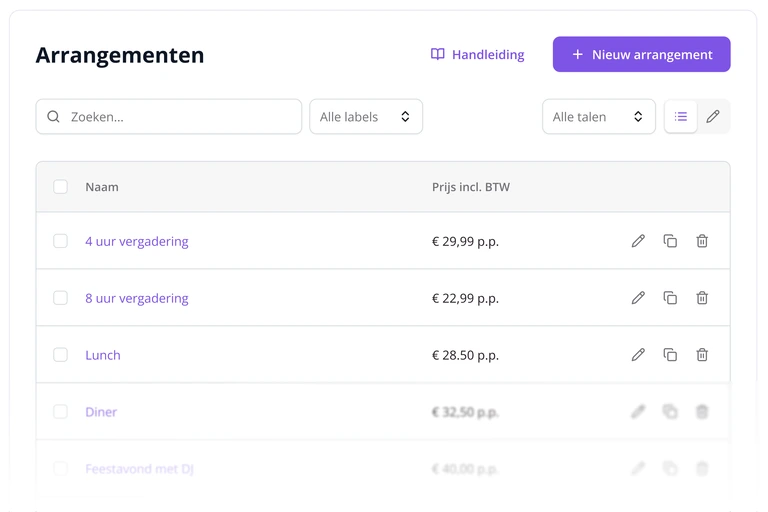Image resolution: width=768 pixels, height=512 pixels.
Task: Click the plus icon in Nieuw arrangement
Action: coord(577,54)
